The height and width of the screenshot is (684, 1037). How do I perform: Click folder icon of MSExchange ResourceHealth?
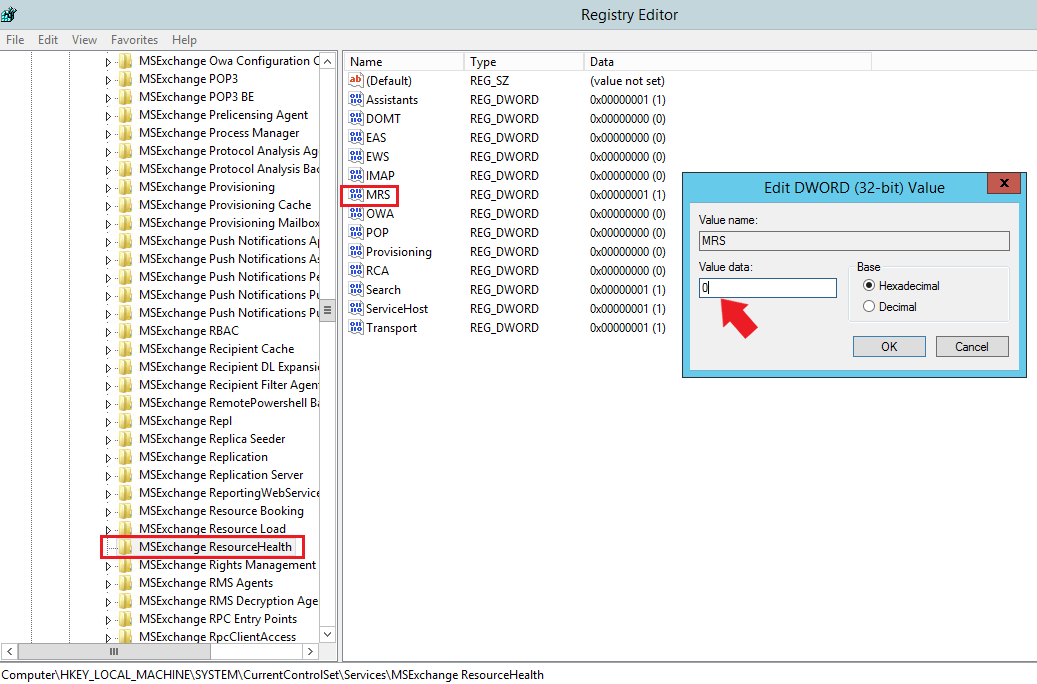[125, 547]
